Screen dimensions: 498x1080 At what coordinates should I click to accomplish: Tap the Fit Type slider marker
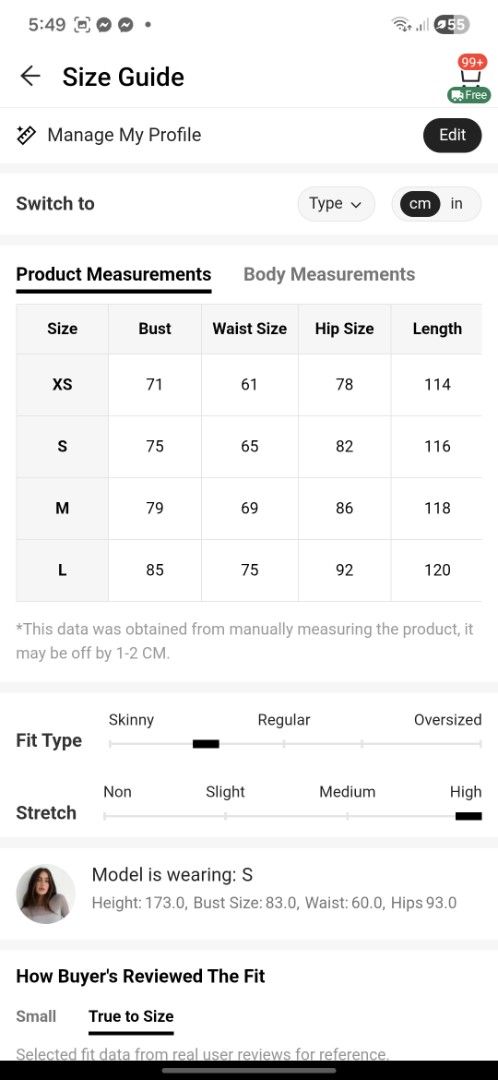click(x=206, y=744)
